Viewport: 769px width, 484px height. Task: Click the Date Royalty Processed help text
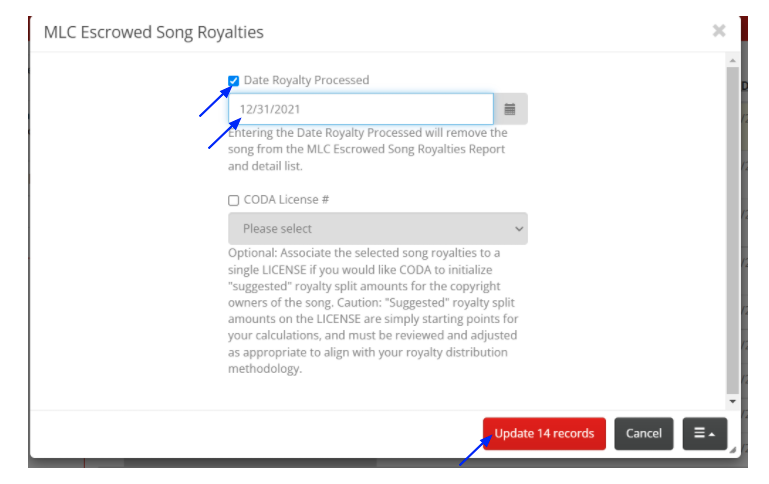(368, 149)
